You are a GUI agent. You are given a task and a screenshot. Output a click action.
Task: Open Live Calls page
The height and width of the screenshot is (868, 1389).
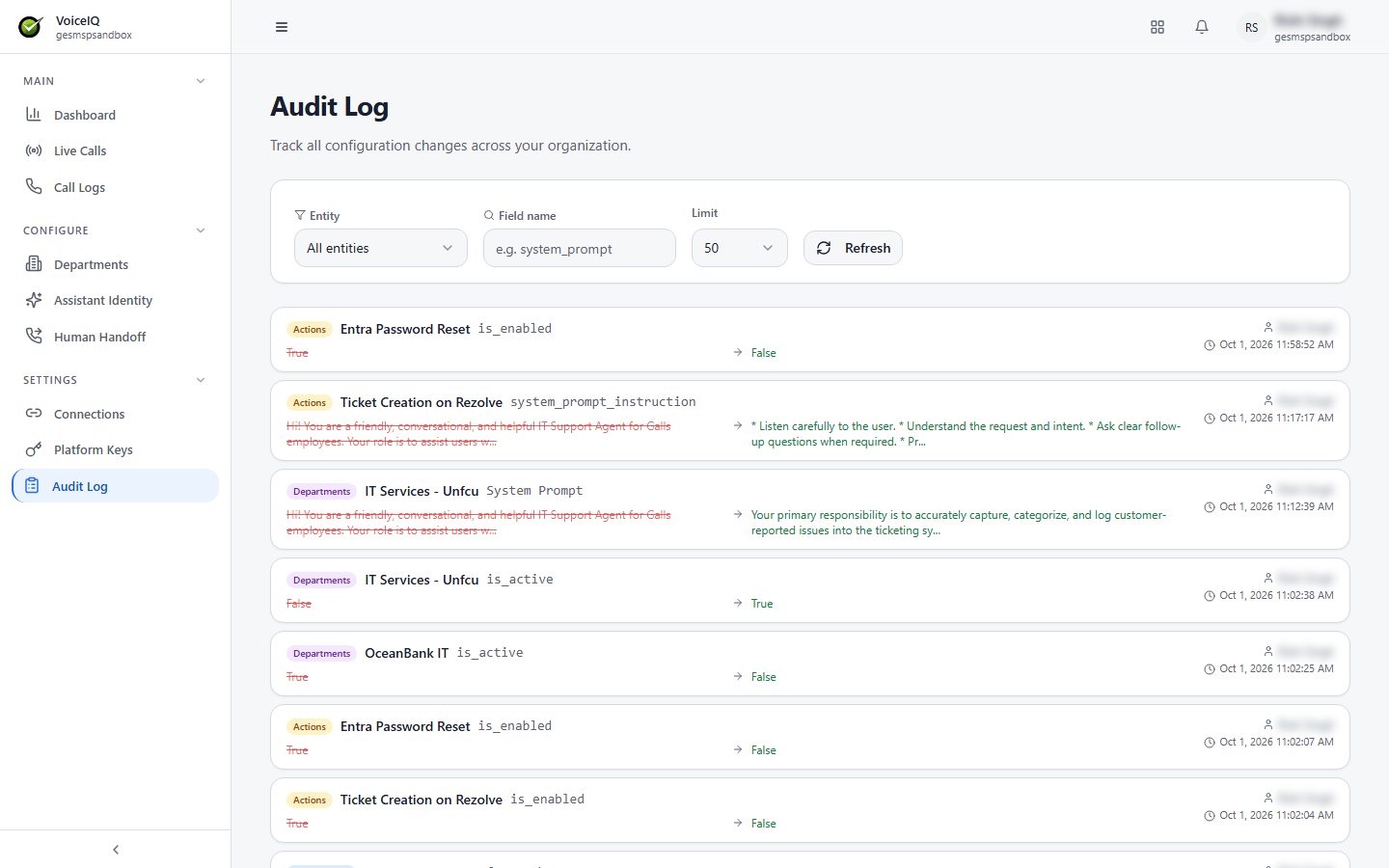[115, 150]
